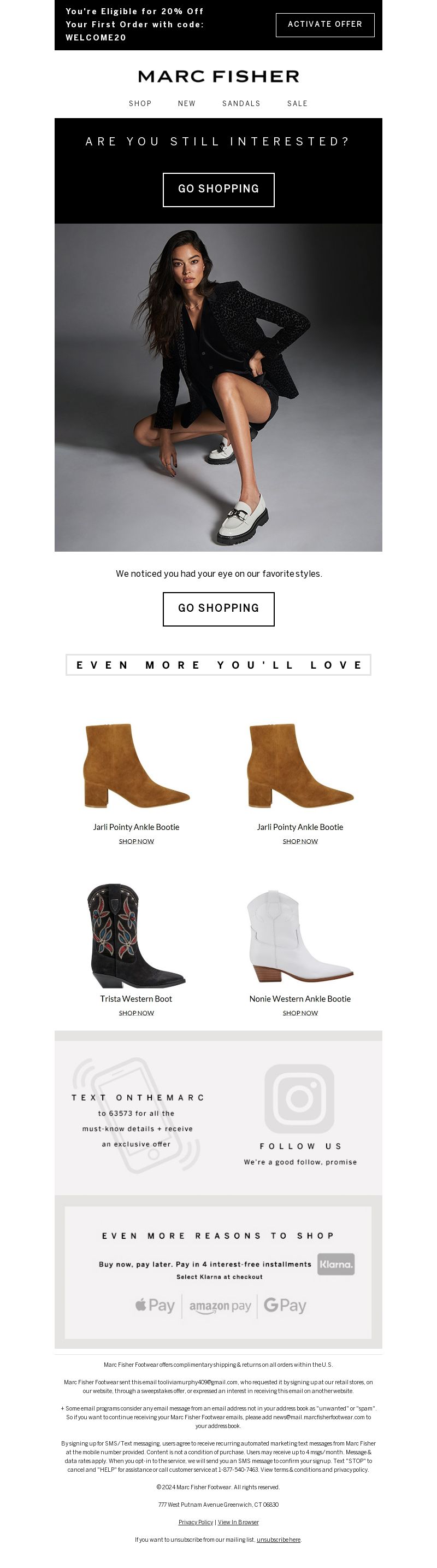Click the View In Browser link

click(238, 1522)
